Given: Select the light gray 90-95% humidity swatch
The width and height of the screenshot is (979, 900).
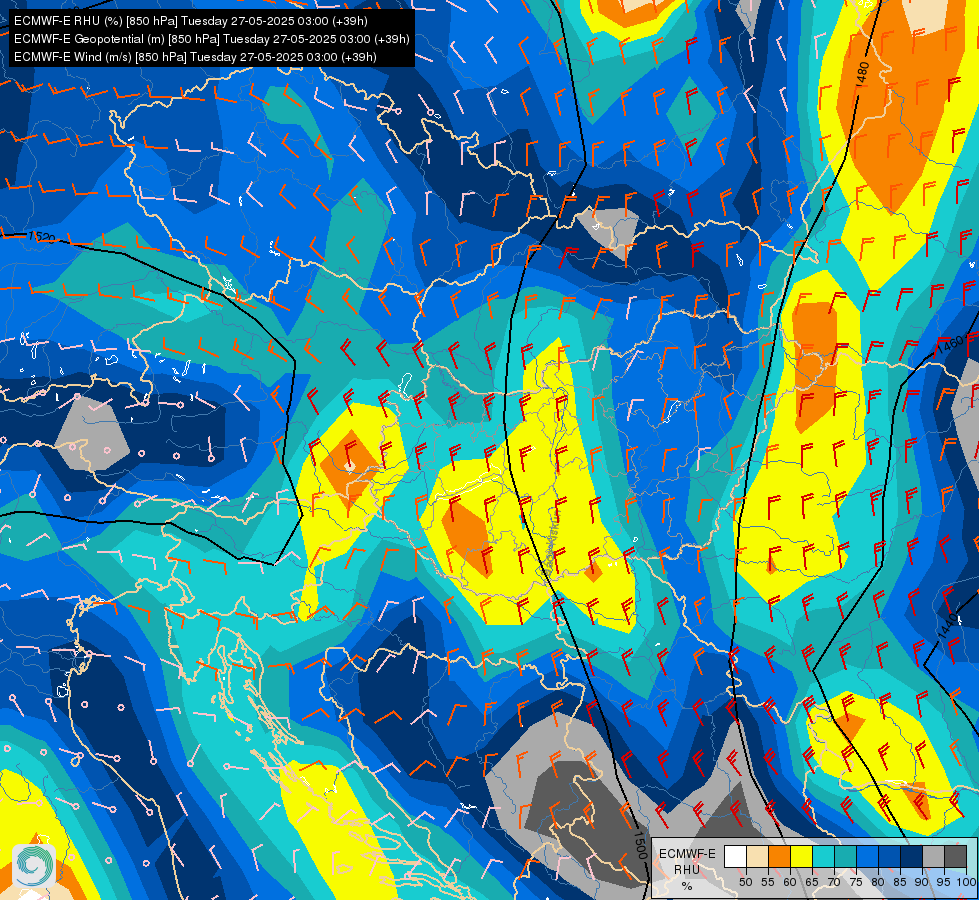Looking at the screenshot, I should point(933,856).
